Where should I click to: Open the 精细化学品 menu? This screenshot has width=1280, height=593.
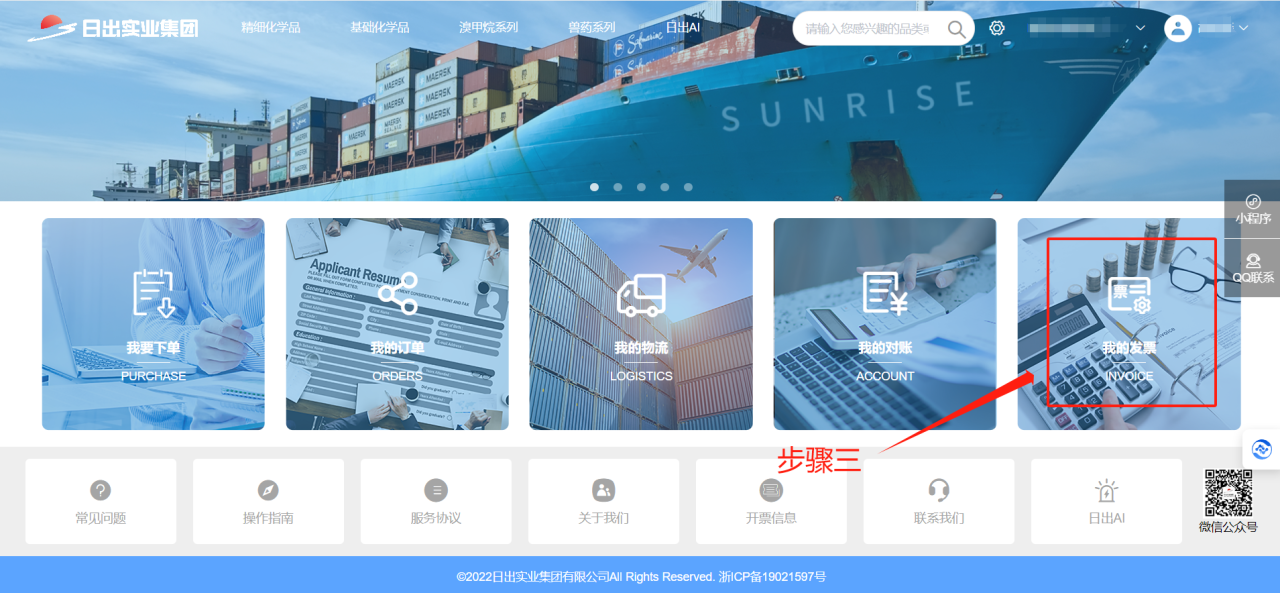point(271,28)
